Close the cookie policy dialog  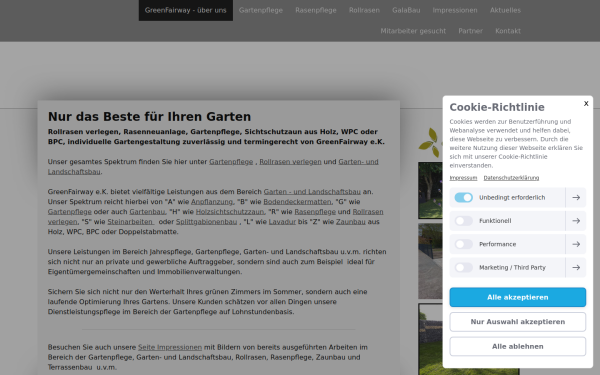tap(586, 103)
